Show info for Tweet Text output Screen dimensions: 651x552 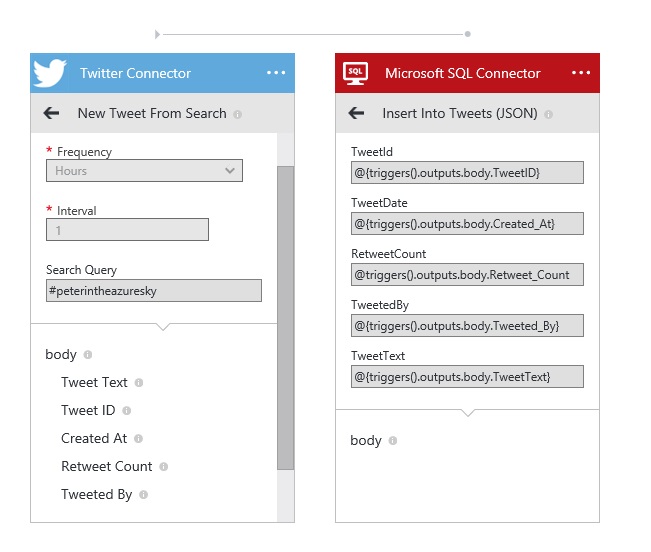coord(139,383)
